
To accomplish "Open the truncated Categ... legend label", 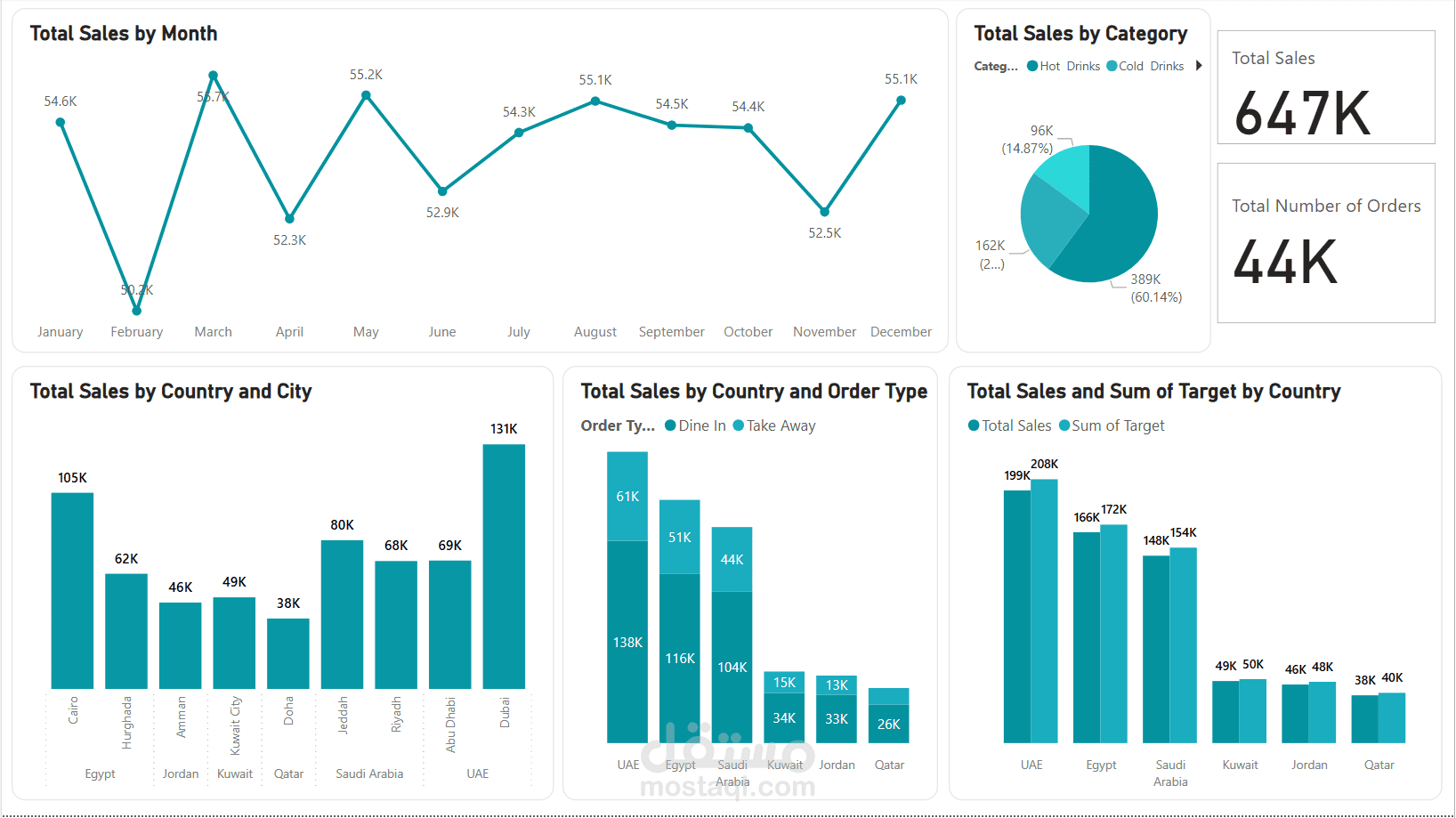I will 996,66.
